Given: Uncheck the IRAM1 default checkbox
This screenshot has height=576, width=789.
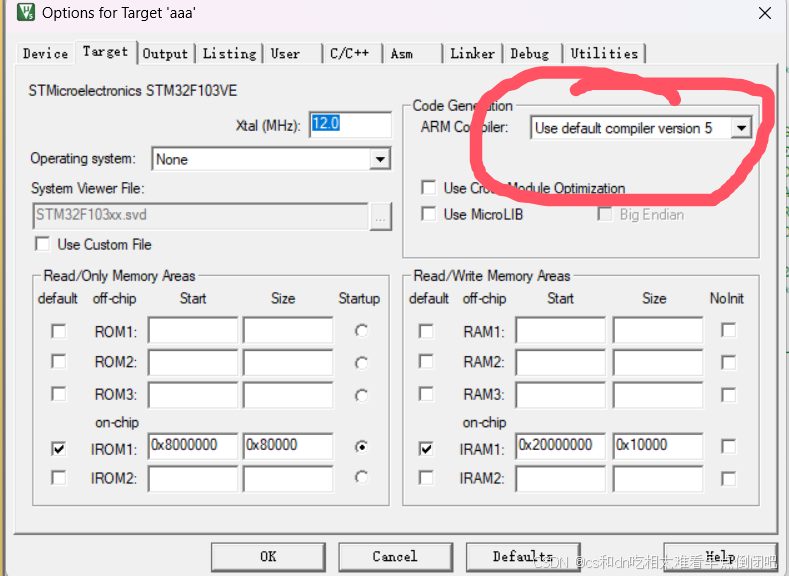Looking at the screenshot, I should (426, 448).
